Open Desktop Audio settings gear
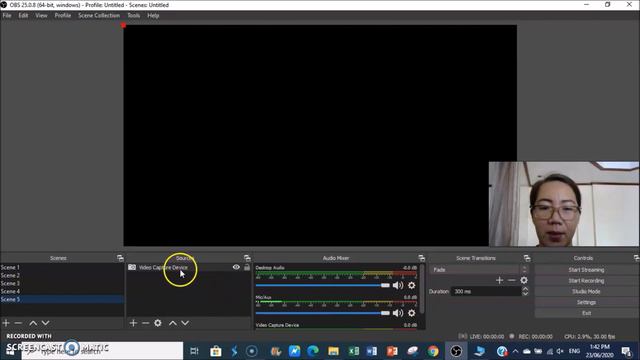Screen dimensions: 640x360 click(411, 285)
